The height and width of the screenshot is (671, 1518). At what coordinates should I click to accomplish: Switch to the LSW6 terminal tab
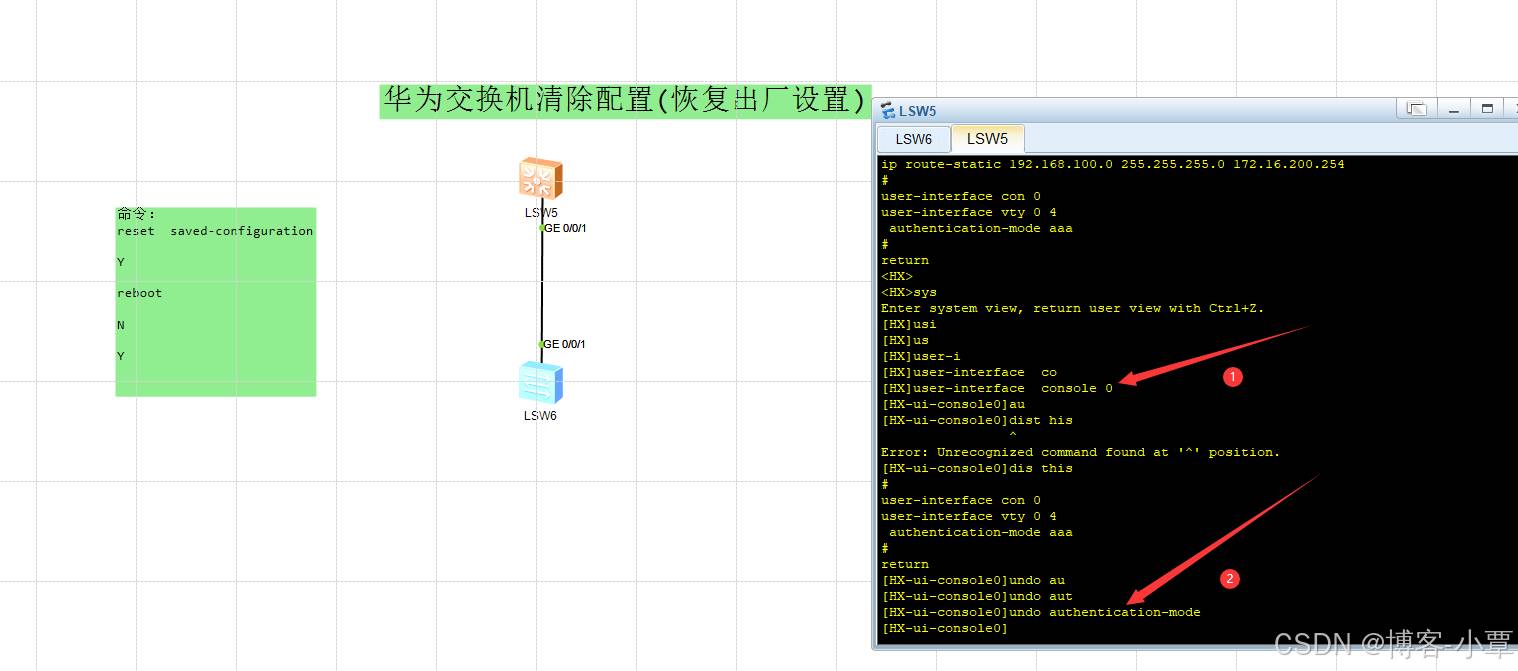click(914, 139)
